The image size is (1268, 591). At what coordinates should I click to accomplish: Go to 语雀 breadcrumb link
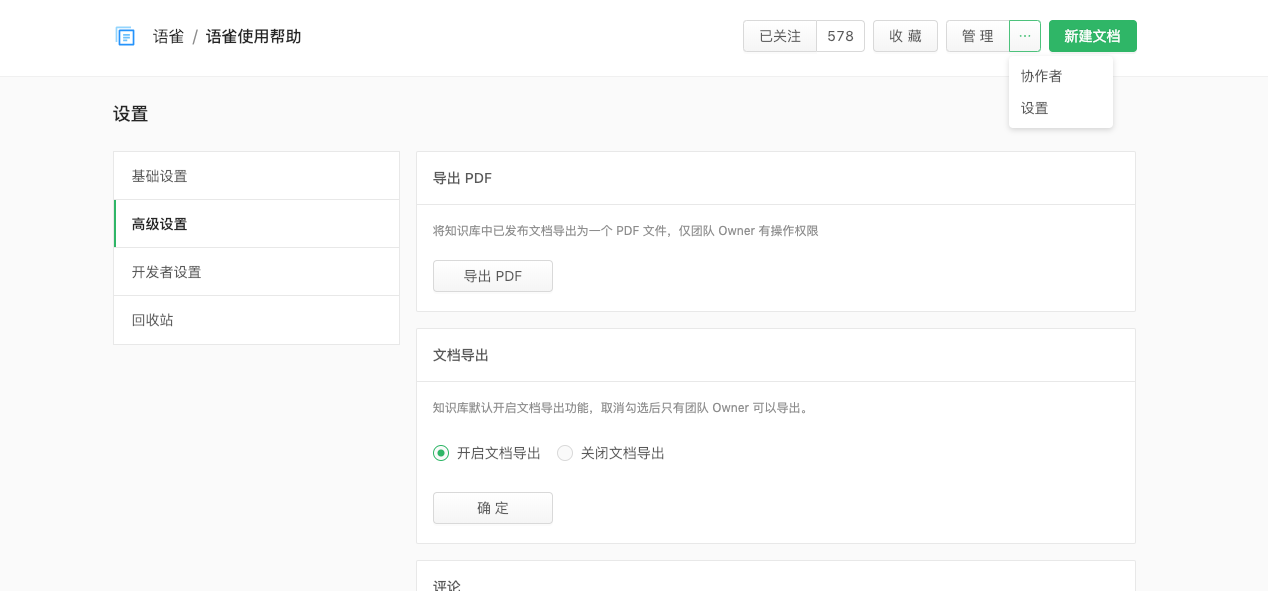168,37
